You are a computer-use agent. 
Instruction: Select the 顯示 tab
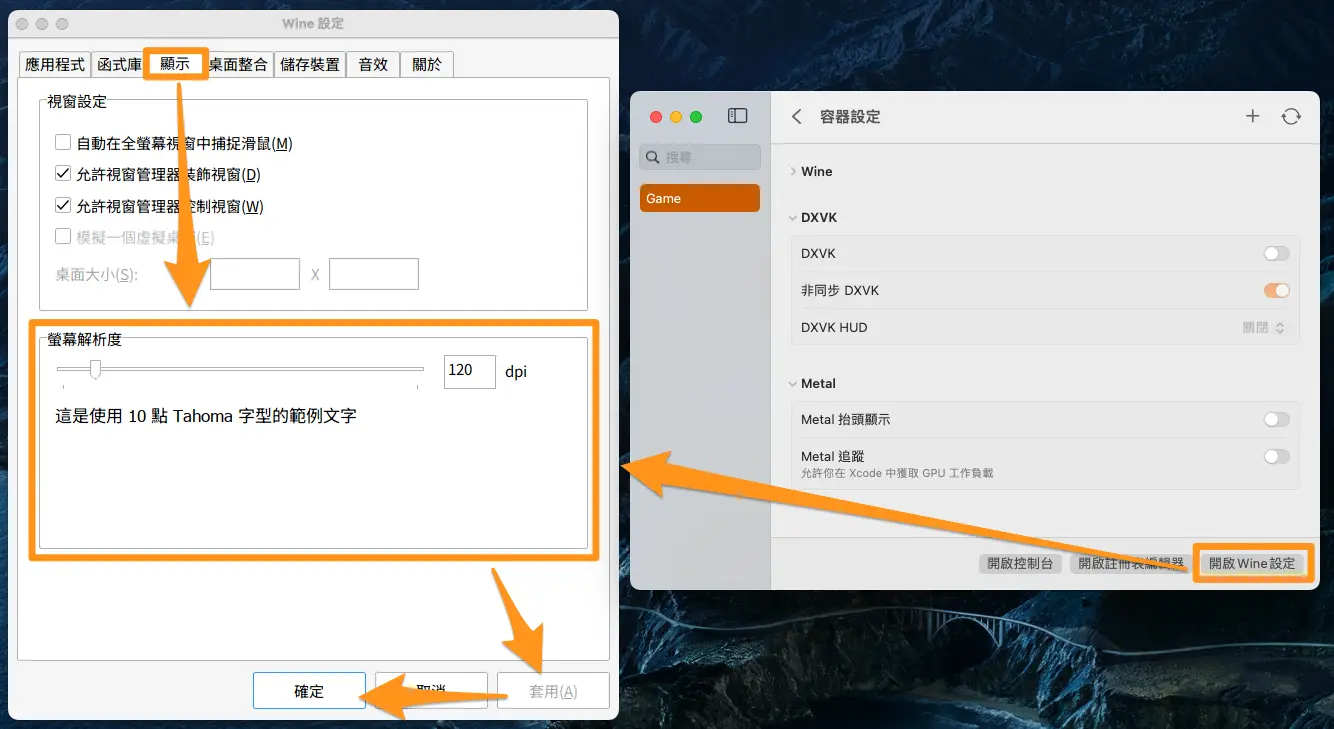(175, 63)
